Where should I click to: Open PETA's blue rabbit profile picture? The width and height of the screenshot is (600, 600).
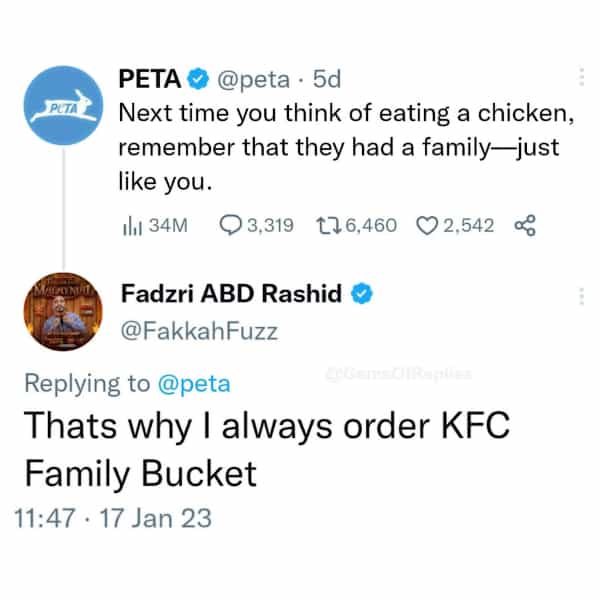click(x=63, y=104)
